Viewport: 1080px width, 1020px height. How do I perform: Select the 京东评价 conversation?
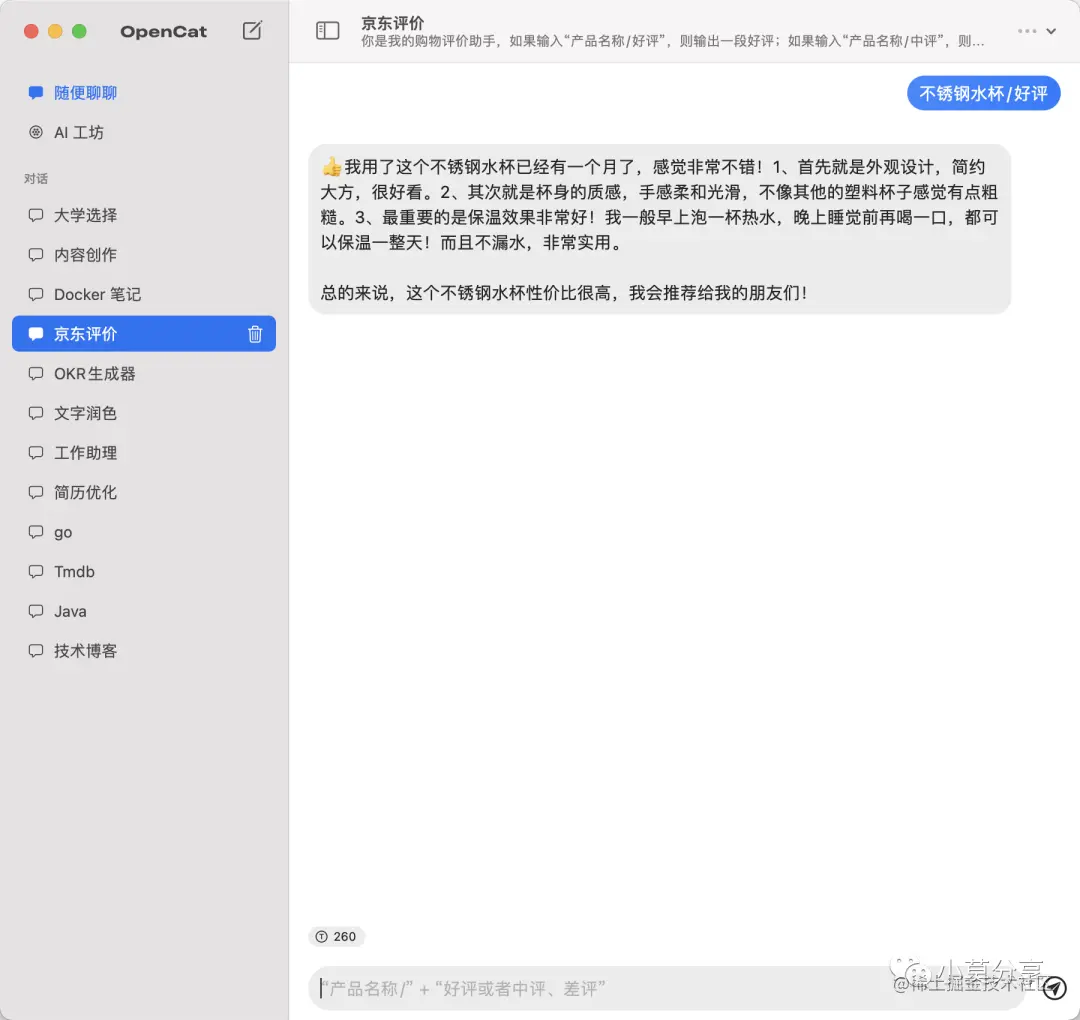[144, 334]
